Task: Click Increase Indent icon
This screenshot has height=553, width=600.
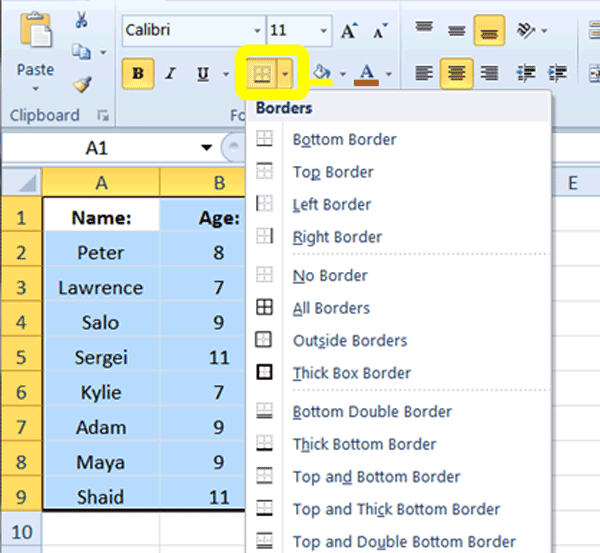Action: pos(557,73)
